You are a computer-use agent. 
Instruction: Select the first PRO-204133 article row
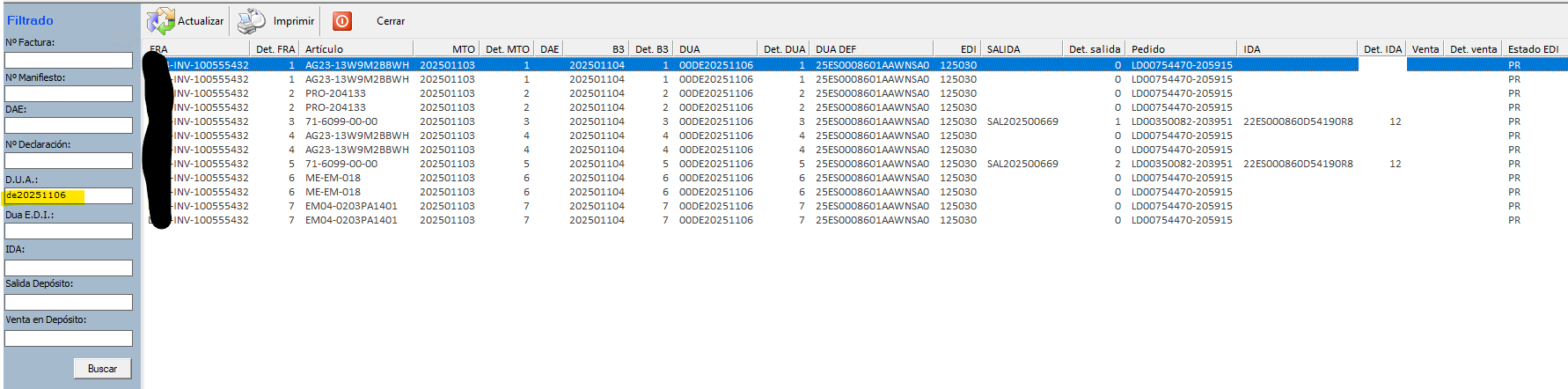coord(335,93)
